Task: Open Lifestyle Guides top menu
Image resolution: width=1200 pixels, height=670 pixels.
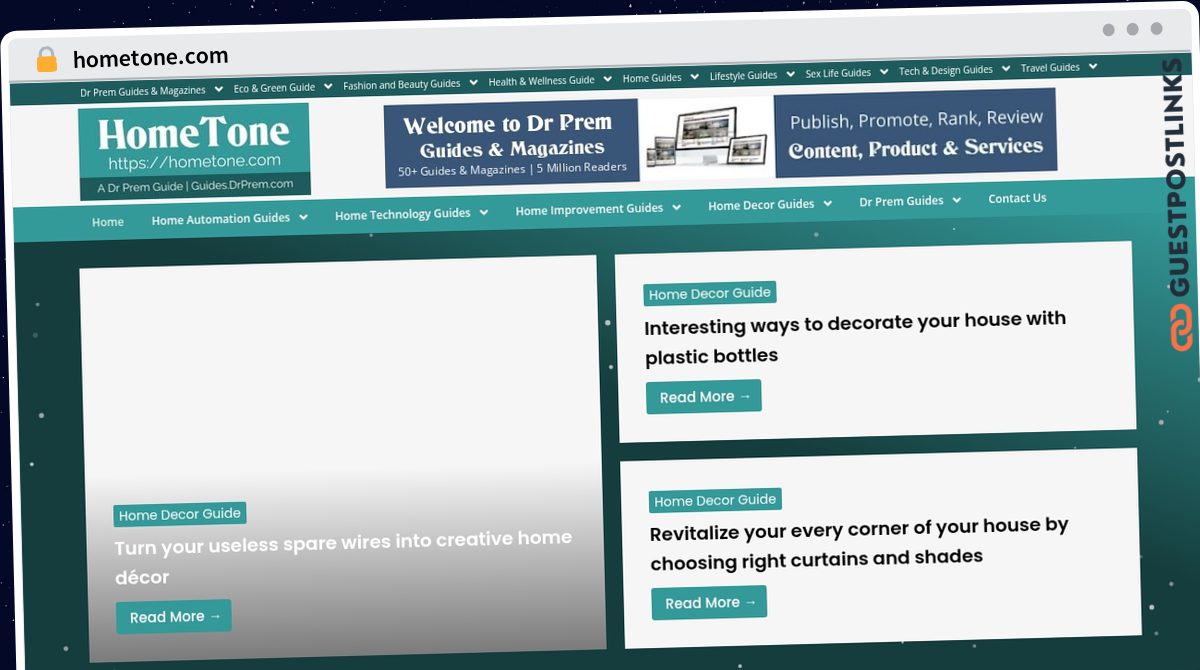Action: tap(743, 76)
